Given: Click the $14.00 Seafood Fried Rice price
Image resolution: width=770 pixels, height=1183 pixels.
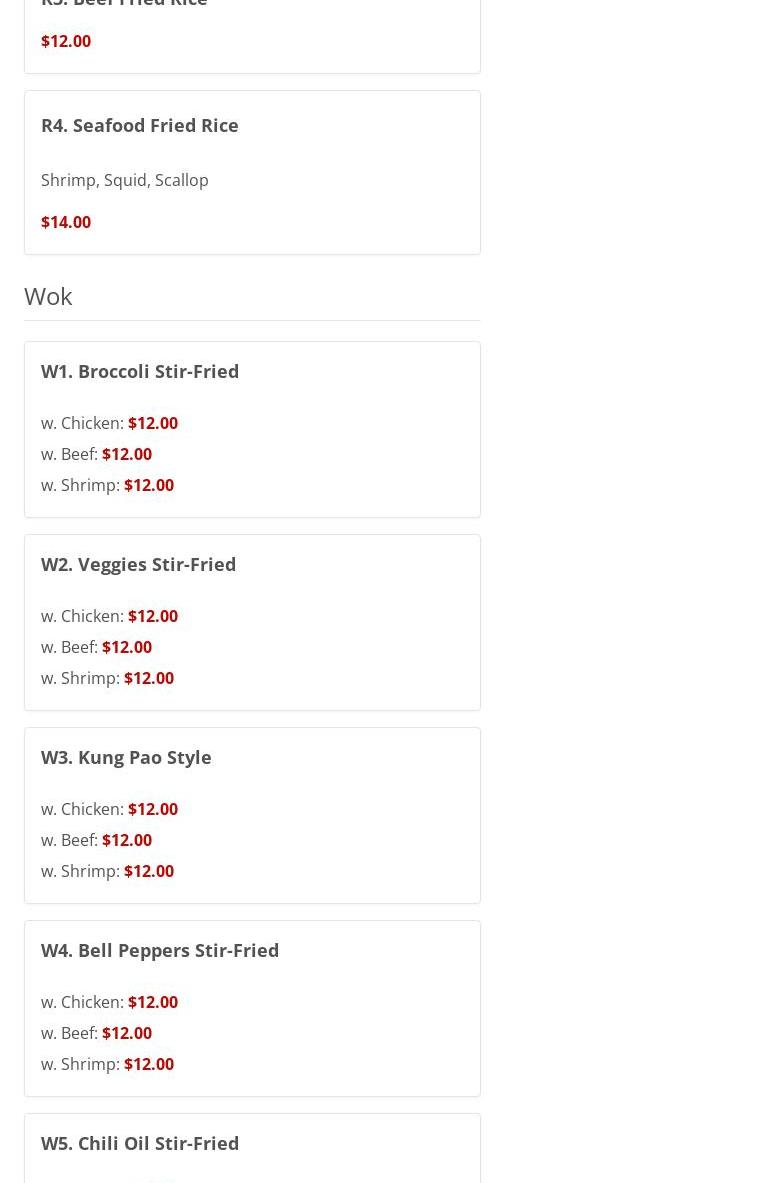Looking at the screenshot, I should click(x=66, y=222).
